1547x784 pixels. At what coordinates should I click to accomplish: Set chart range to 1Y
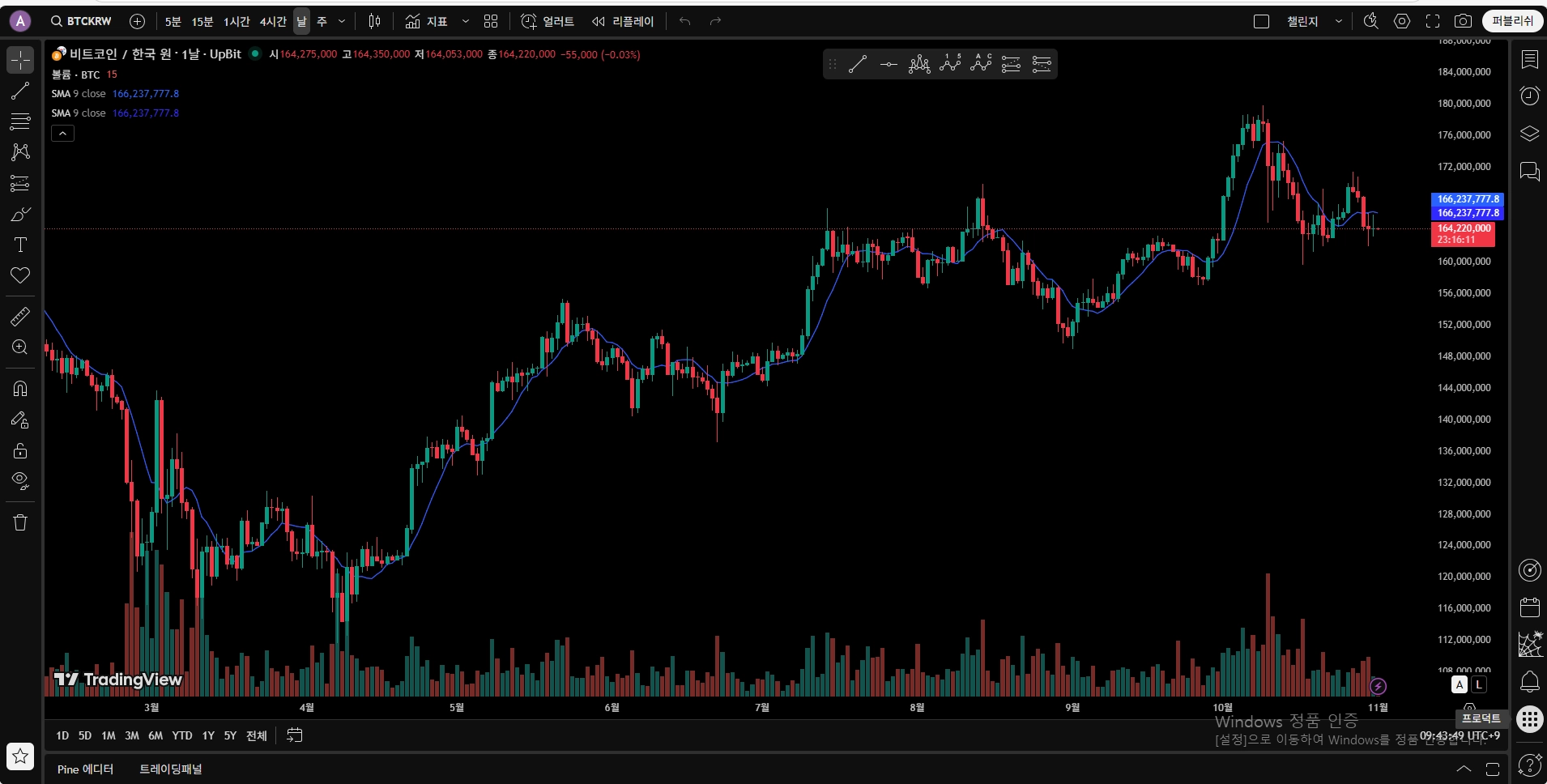[208, 735]
